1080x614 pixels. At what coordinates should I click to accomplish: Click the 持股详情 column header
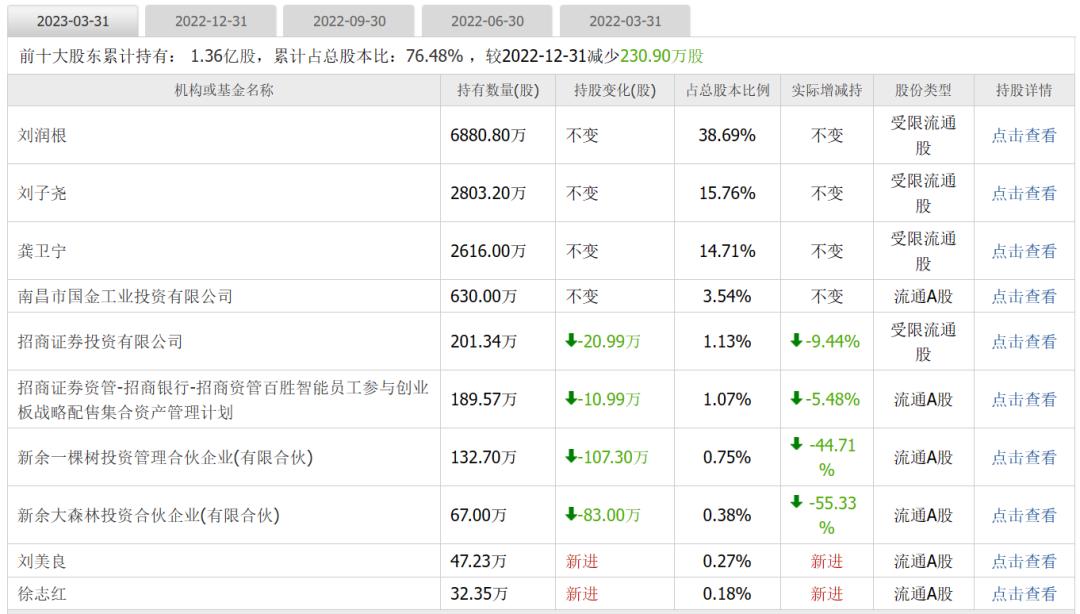click(1024, 90)
